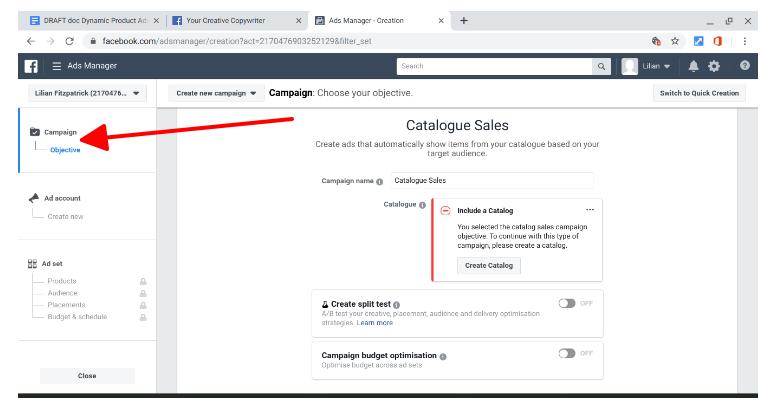Click the Ad account megaphone icon

(x=34, y=198)
